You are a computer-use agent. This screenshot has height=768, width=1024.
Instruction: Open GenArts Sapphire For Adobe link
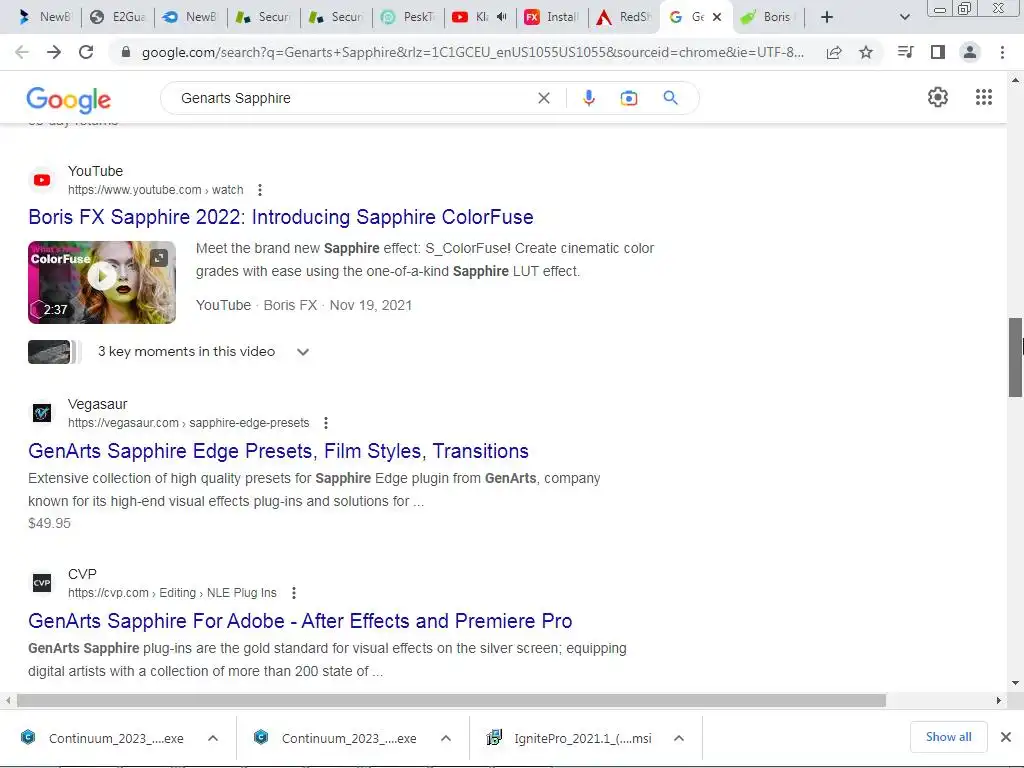[300, 621]
